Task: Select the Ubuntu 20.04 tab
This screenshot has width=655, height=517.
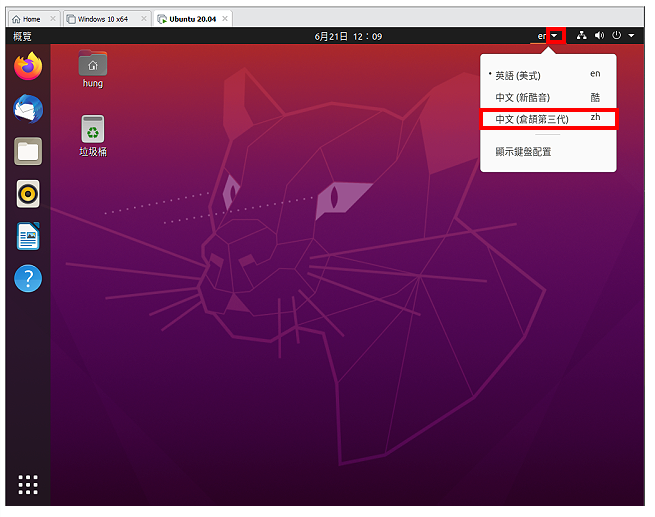Action: click(192, 19)
